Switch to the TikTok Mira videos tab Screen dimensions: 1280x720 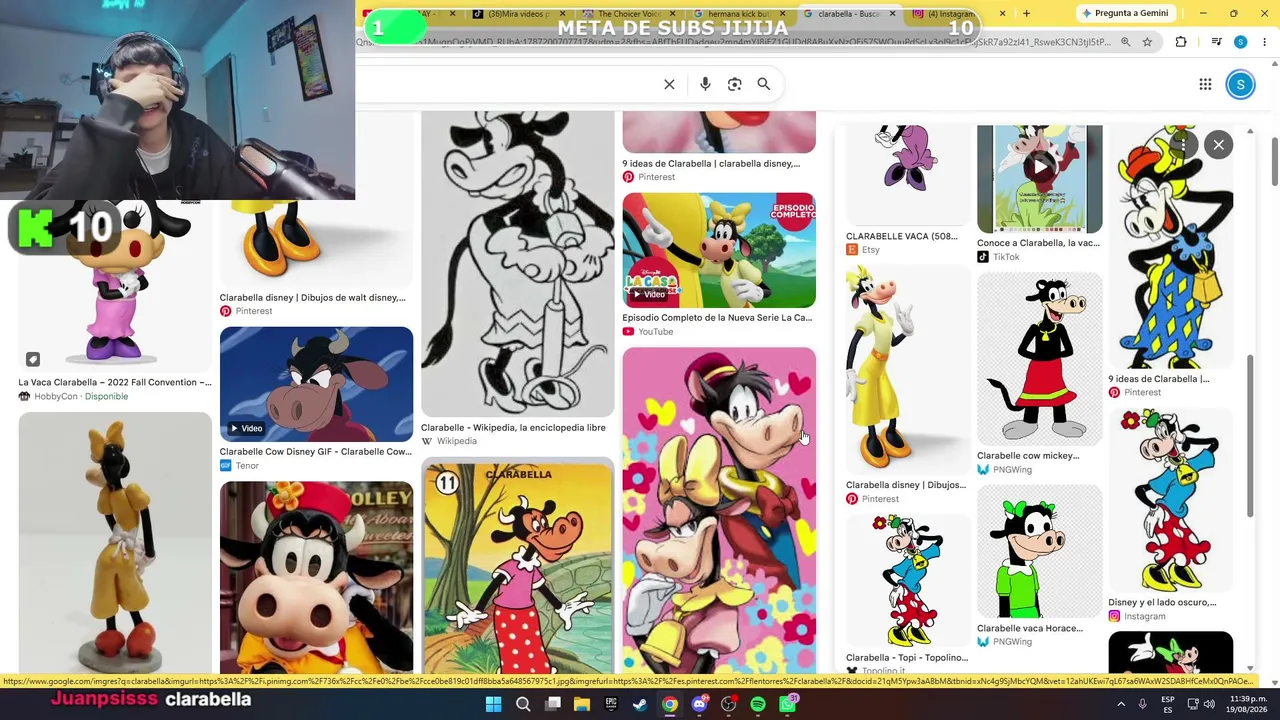pyautogui.click(x=518, y=14)
